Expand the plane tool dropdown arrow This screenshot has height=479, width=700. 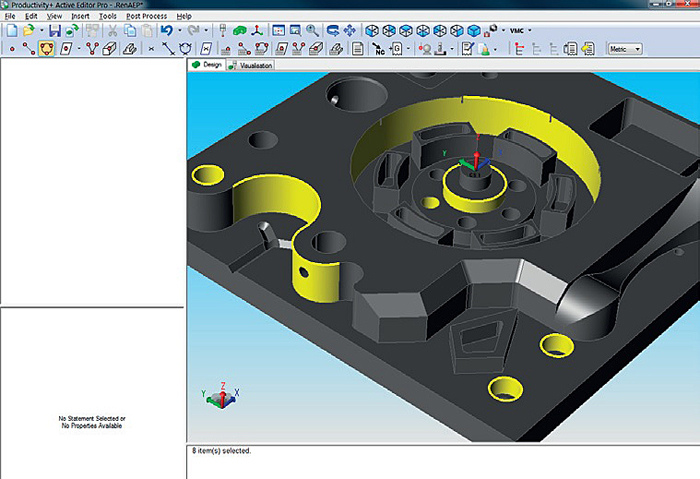[x=79, y=49]
